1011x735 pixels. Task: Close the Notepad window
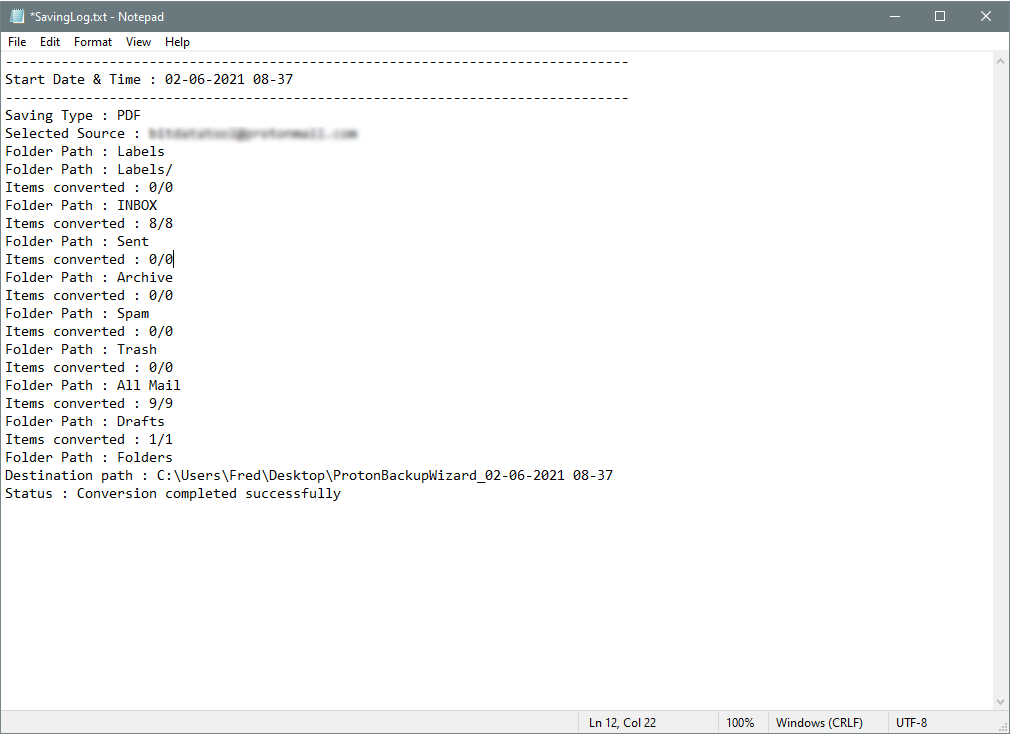(x=986, y=16)
